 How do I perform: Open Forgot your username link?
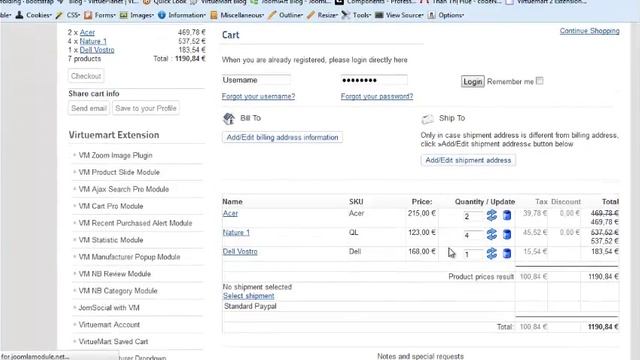(x=258, y=96)
